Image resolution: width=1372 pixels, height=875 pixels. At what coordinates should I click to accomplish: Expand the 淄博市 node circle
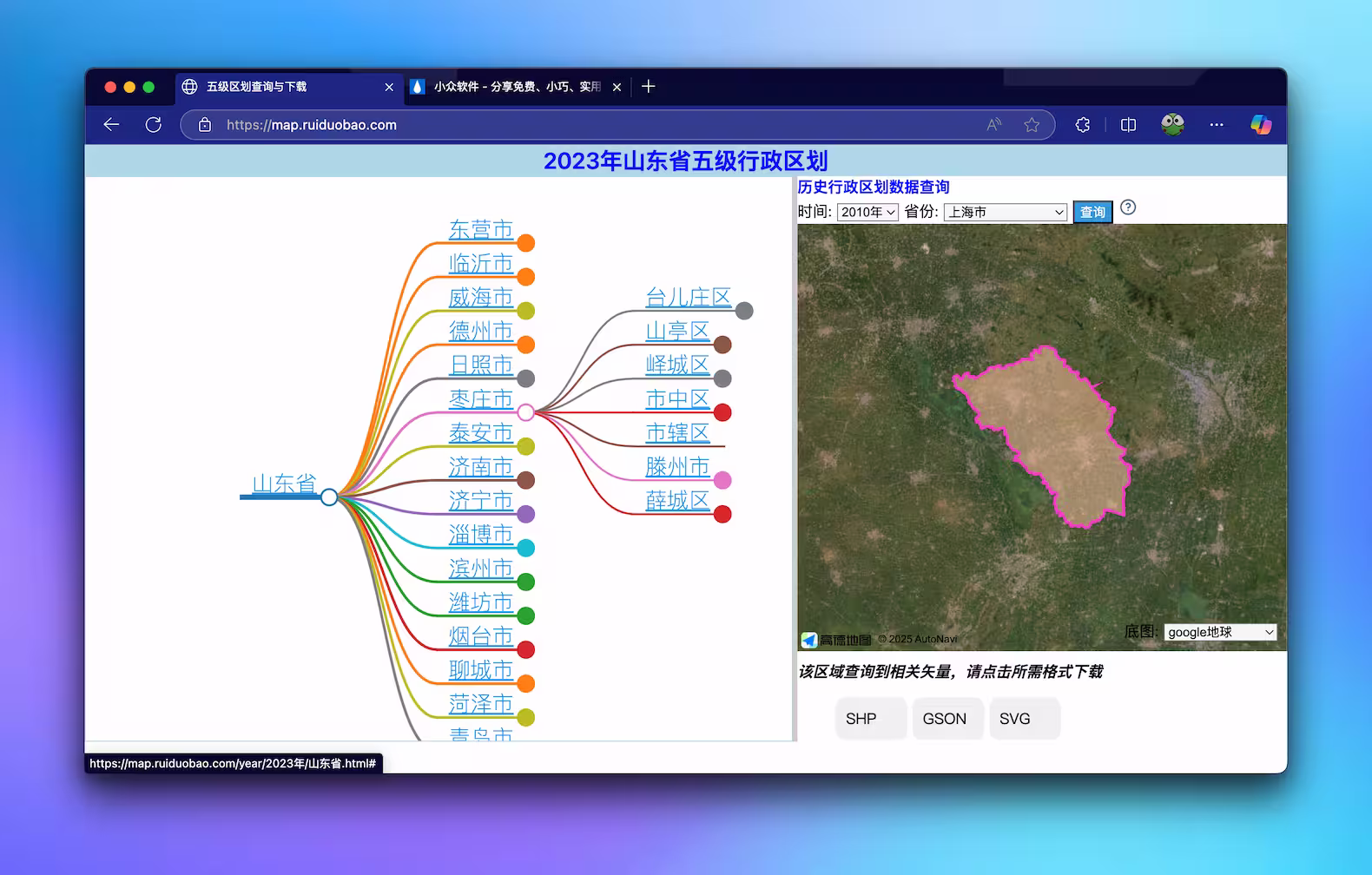(x=526, y=548)
